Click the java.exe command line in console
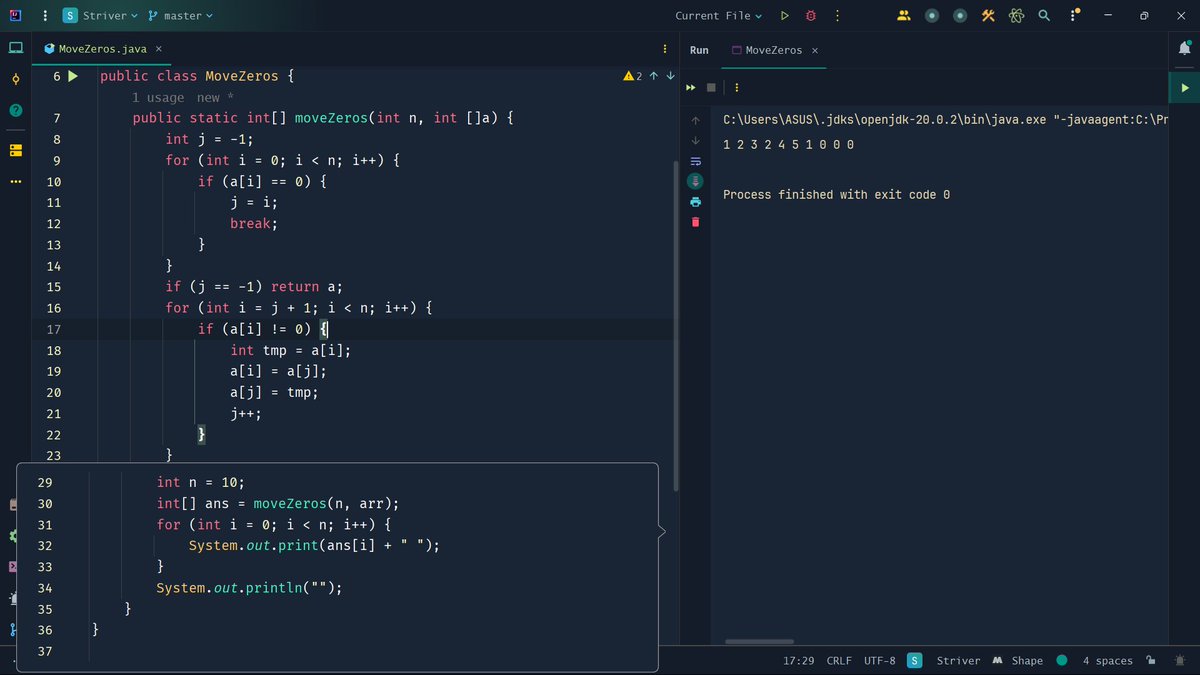The width and height of the screenshot is (1200, 675). (945, 120)
